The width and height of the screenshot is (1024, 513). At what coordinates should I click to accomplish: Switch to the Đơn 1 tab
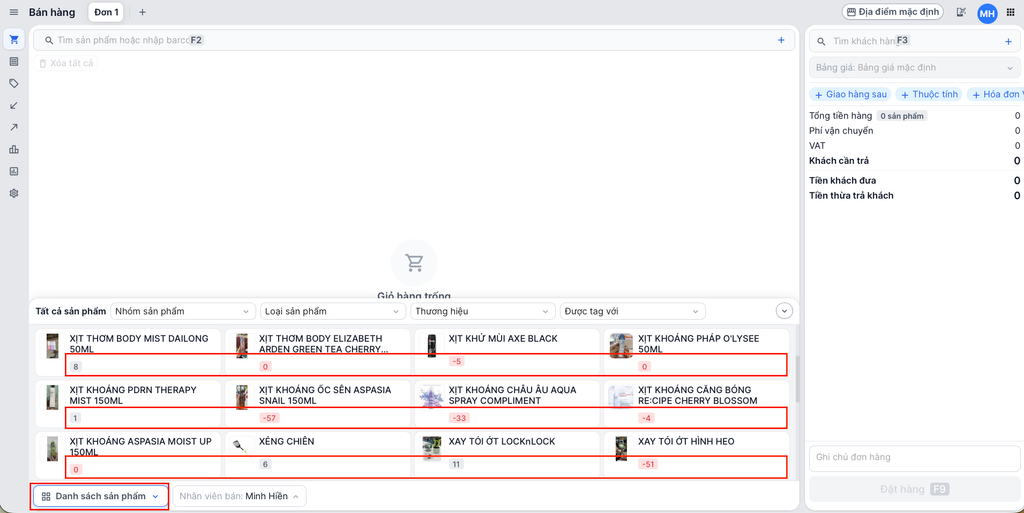[x=106, y=12]
